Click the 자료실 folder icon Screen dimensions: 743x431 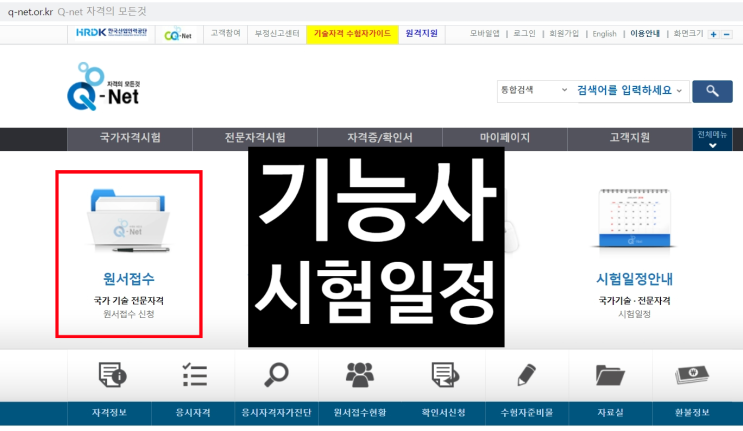point(610,375)
